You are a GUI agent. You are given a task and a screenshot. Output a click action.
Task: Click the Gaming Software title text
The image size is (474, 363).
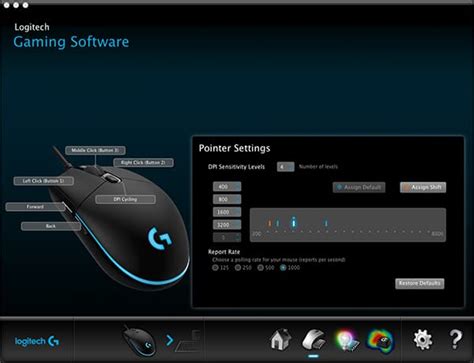click(x=71, y=42)
